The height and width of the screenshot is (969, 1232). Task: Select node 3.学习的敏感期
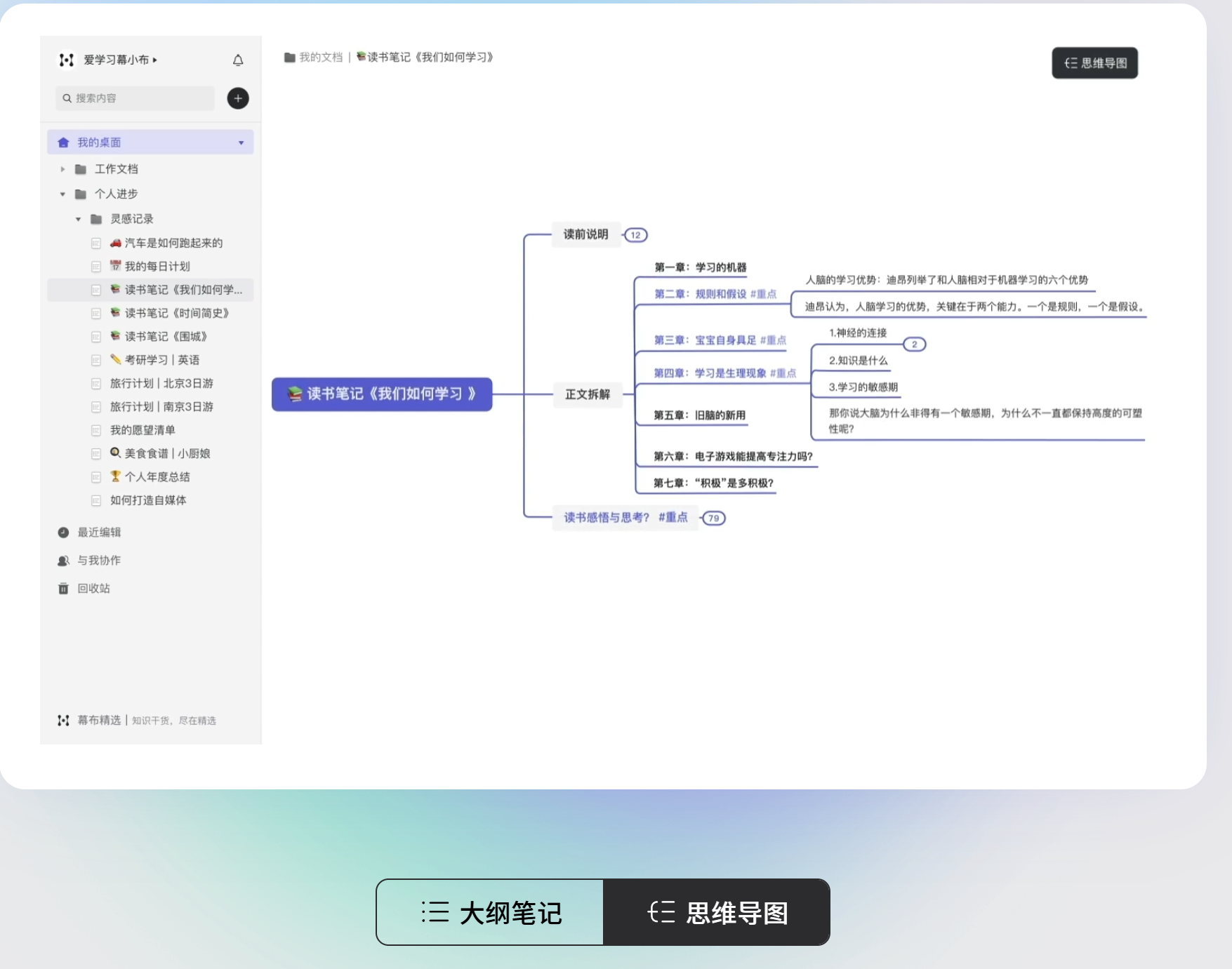(x=863, y=387)
